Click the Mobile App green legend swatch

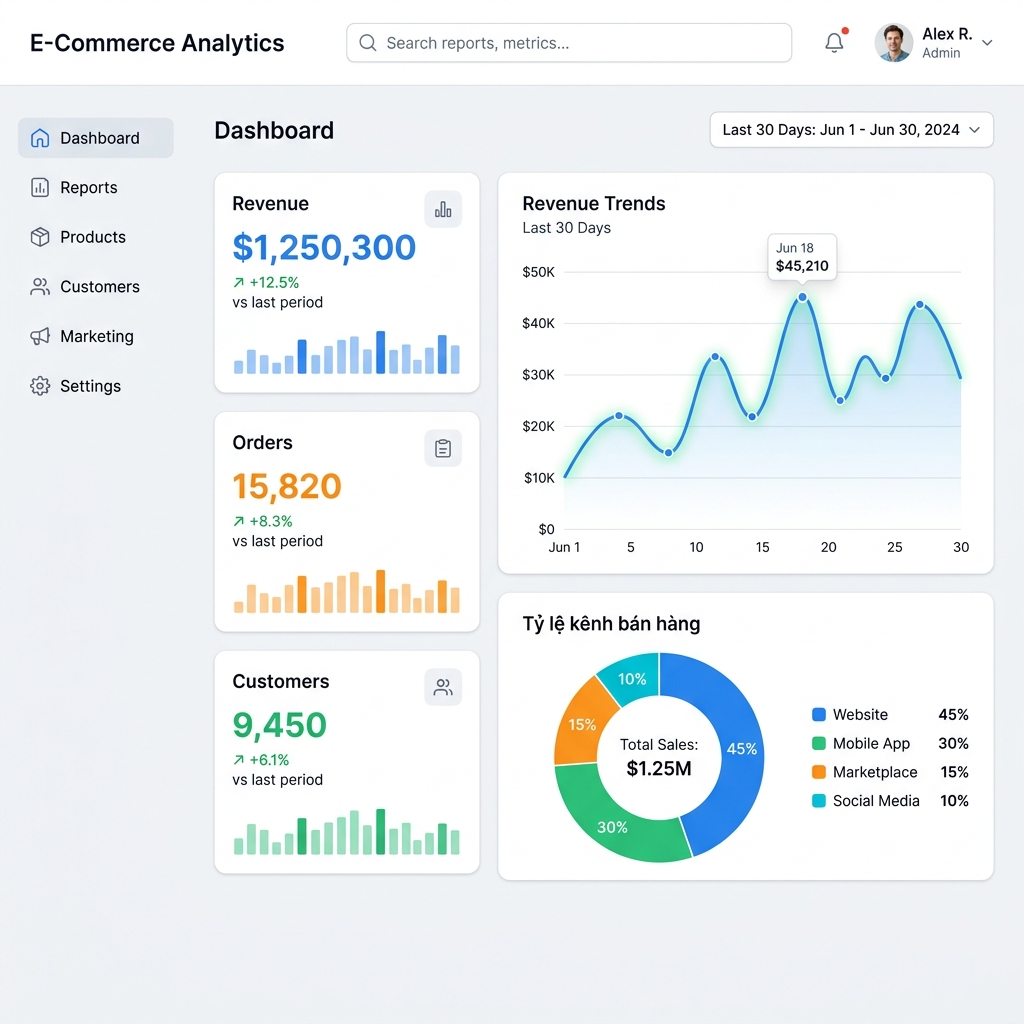click(x=818, y=743)
